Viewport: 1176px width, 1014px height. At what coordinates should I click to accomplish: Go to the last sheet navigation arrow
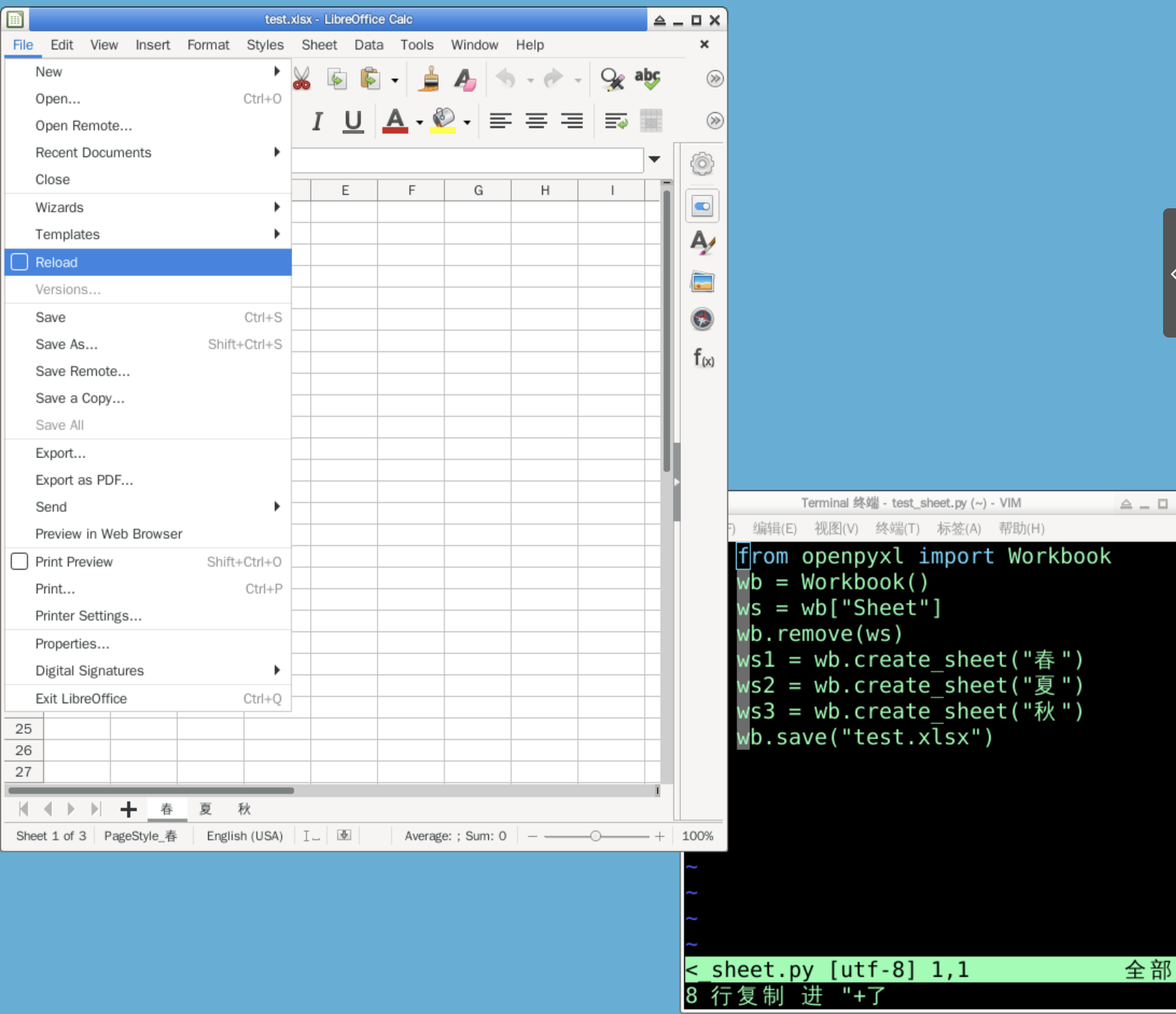pyautogui.click(x=95, y=809)
